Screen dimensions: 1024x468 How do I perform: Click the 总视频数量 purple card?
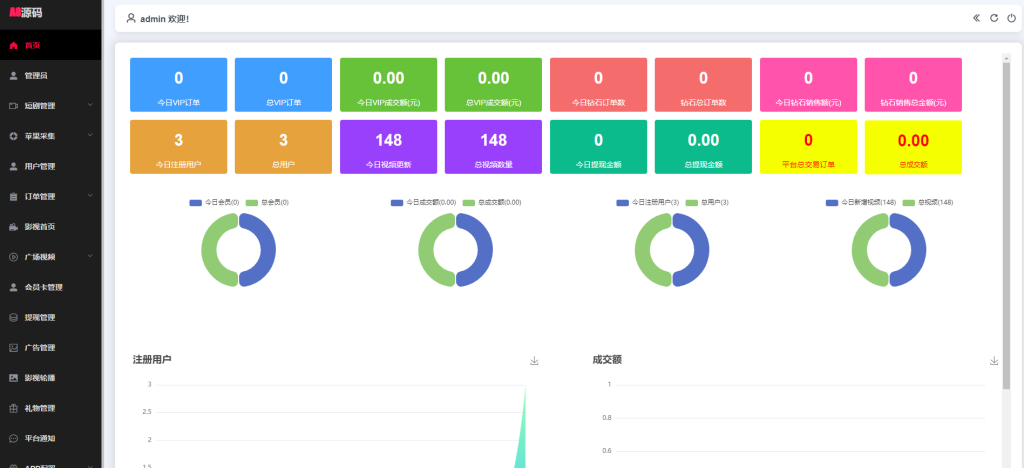click(x=493, y=147)
